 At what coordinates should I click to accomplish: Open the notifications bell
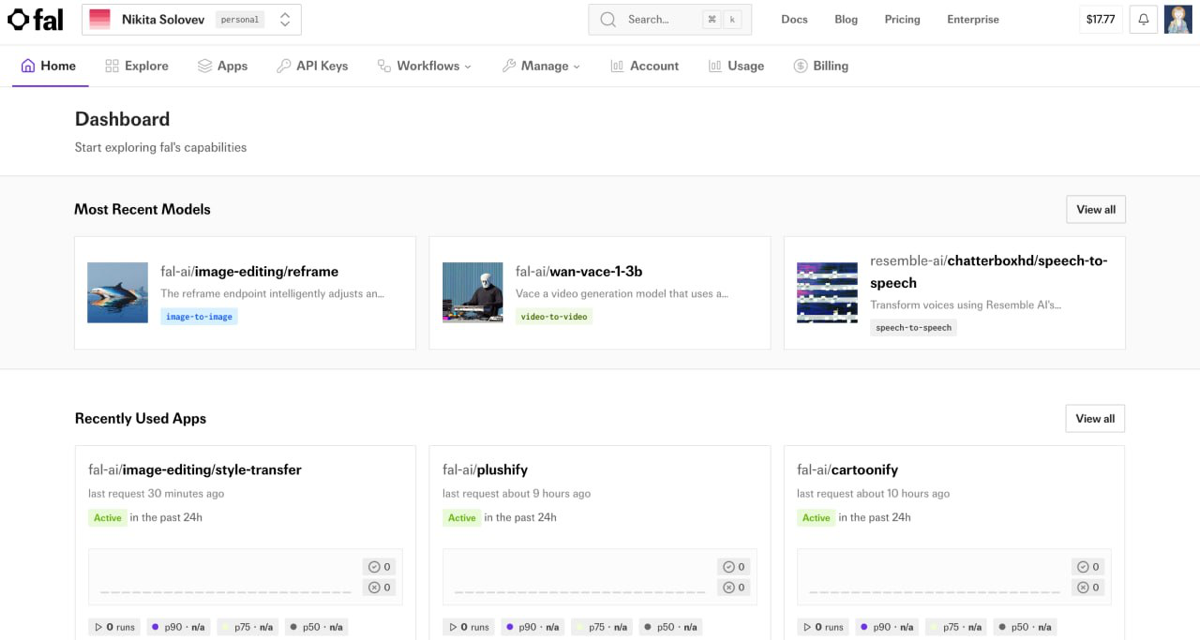click(1144, 19)
